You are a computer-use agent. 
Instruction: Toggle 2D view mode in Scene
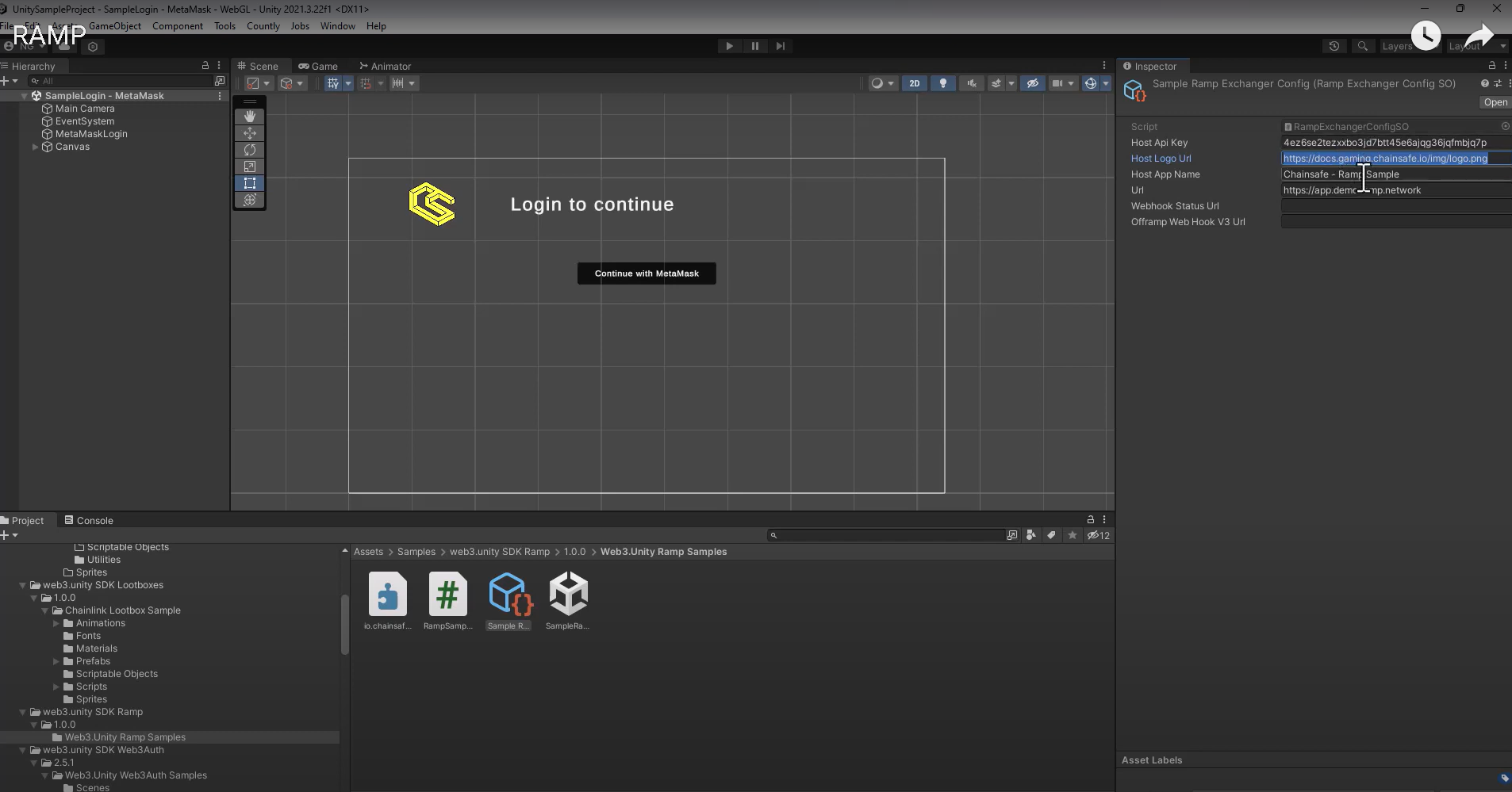pyautogui.click(x=914, y=83)
